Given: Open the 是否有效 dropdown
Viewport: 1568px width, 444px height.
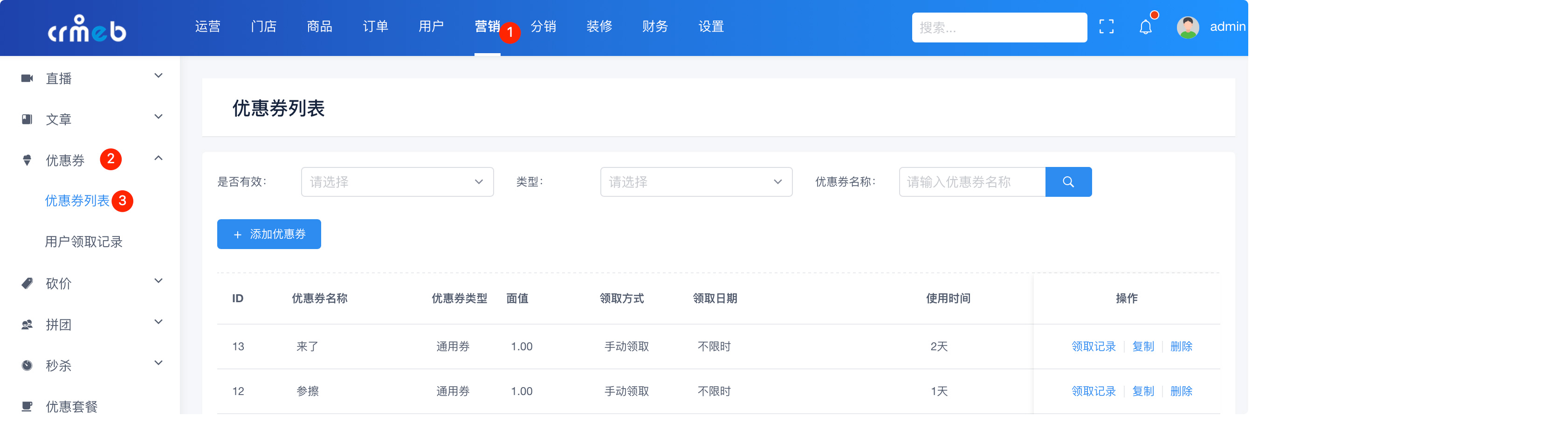Looking at the screenshot, I should click(x=397, y=181).
